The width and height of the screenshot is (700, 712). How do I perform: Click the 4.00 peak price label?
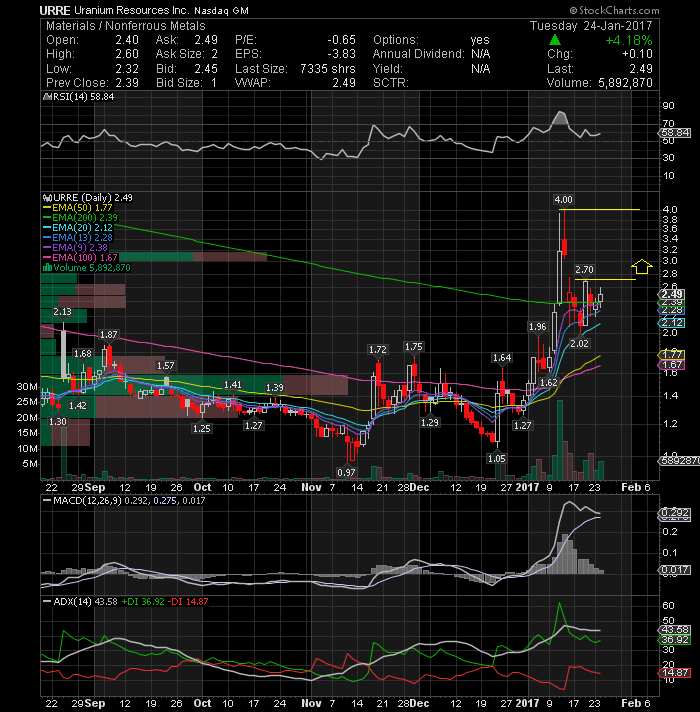pyautogui.click(x=563, y=199)
